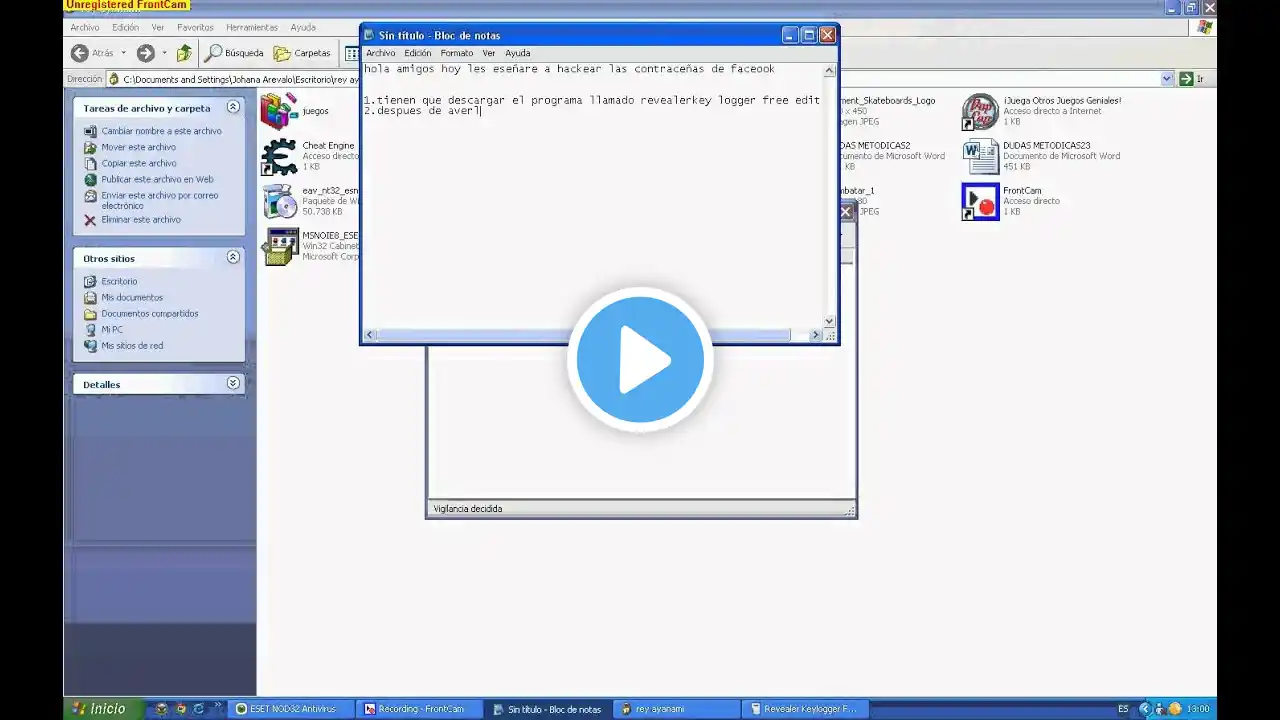Expand the Detalles panel

233,383
